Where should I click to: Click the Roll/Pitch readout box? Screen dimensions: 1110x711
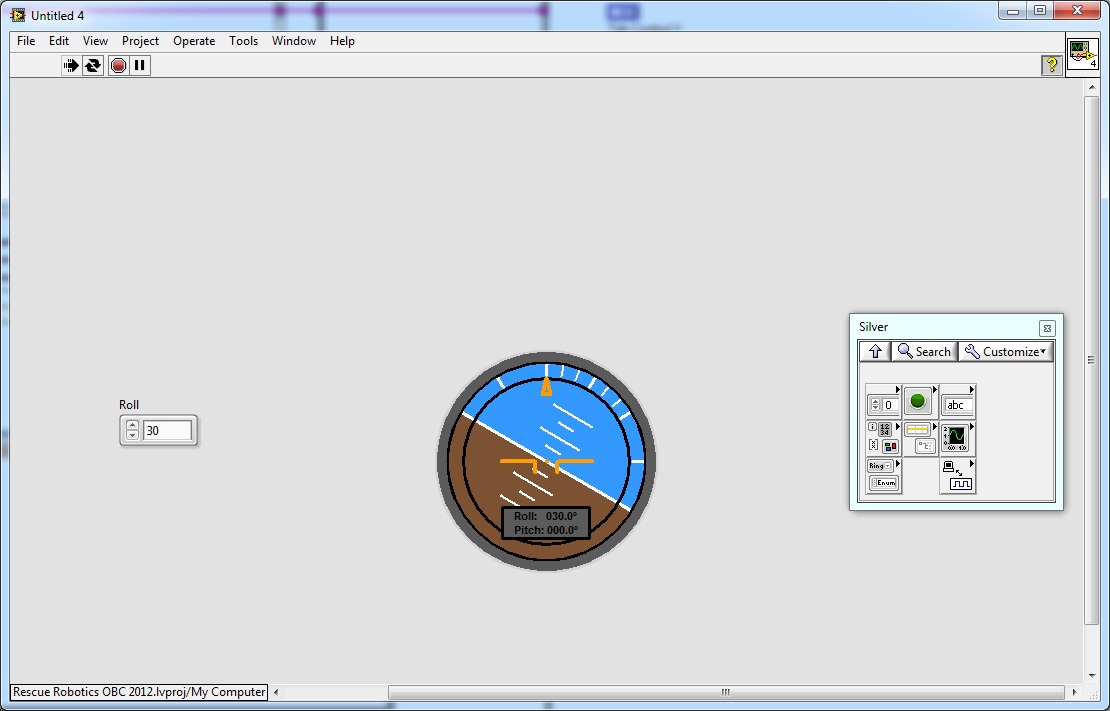click(545, 523)
